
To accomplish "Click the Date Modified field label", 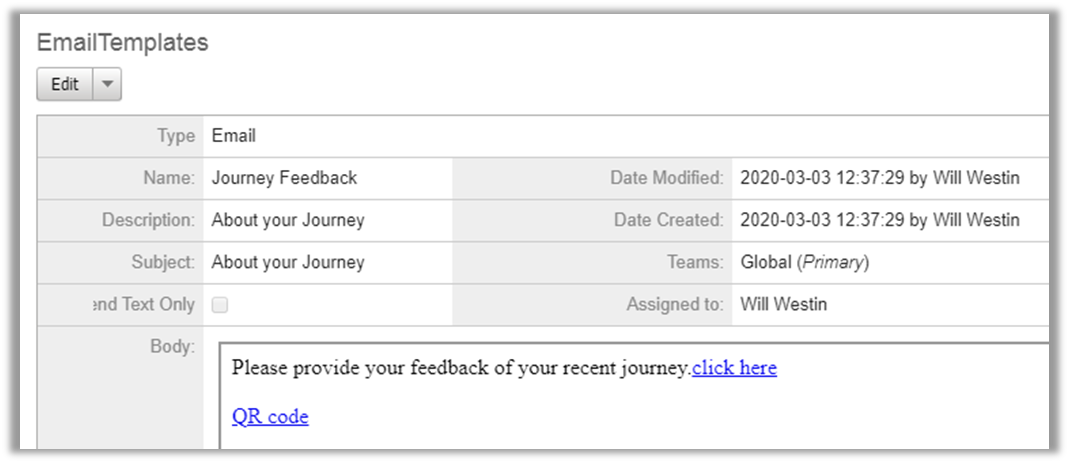I will (666, 179).
